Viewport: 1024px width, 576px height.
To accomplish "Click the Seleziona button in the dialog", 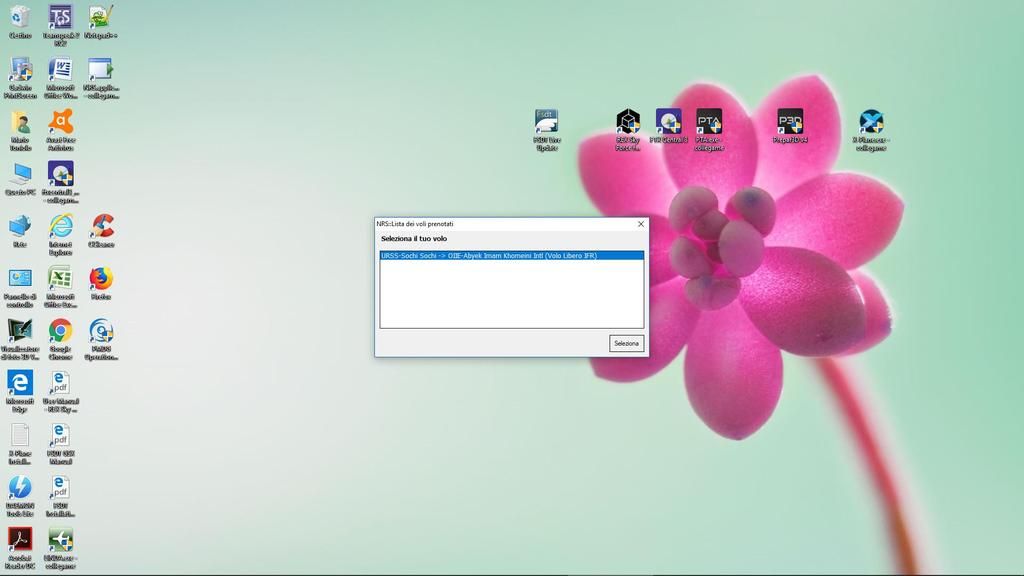I will (626, 343).
